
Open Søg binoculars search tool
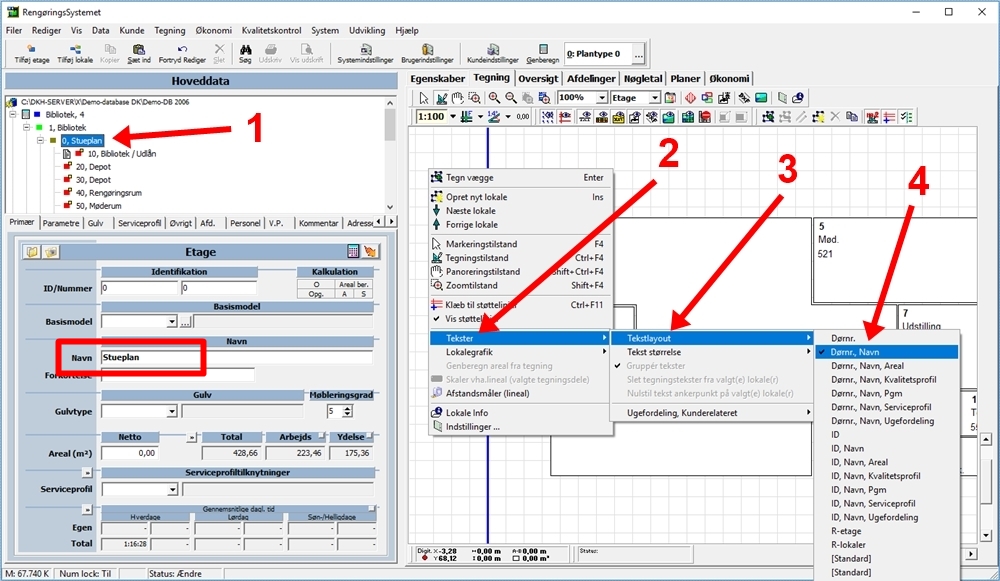(x=245, y=54)
